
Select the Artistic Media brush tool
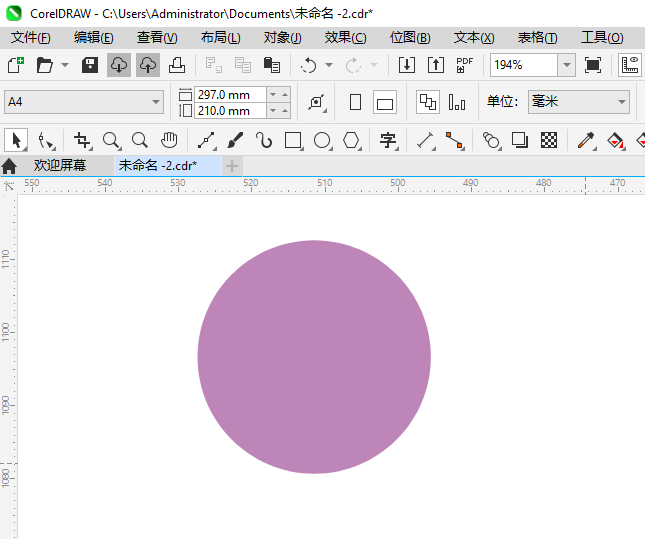point(235,140)
